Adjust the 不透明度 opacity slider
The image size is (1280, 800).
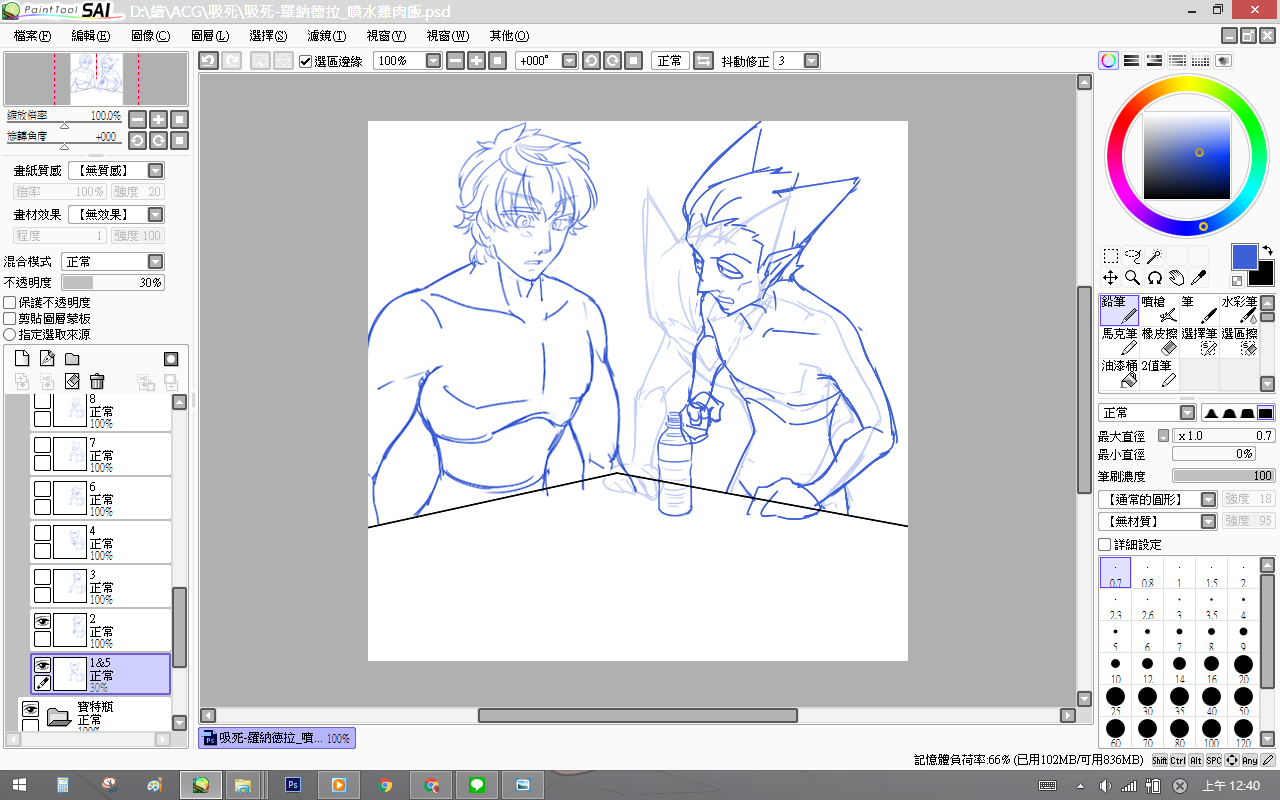coord(113,283)
